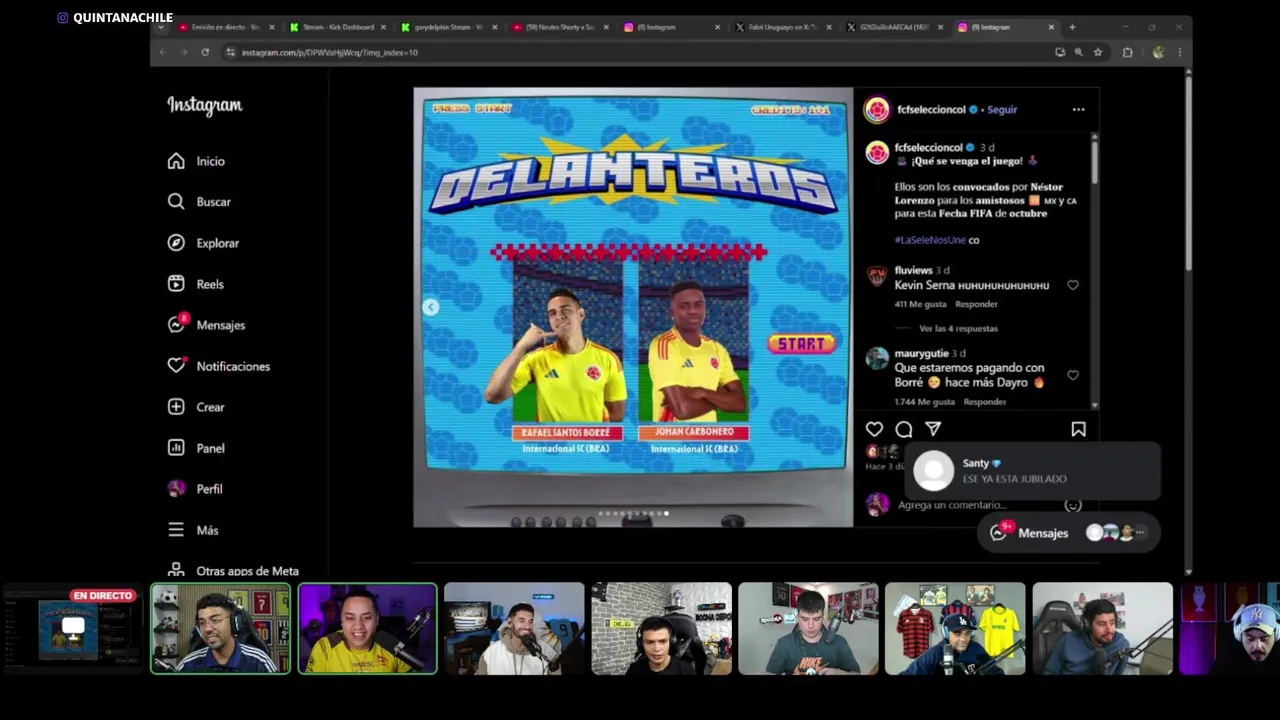This screenshot has height=720, width=1280.
Task: Open Reels from the sidebar
Action: pyautogui.click(x=196, y=284)
